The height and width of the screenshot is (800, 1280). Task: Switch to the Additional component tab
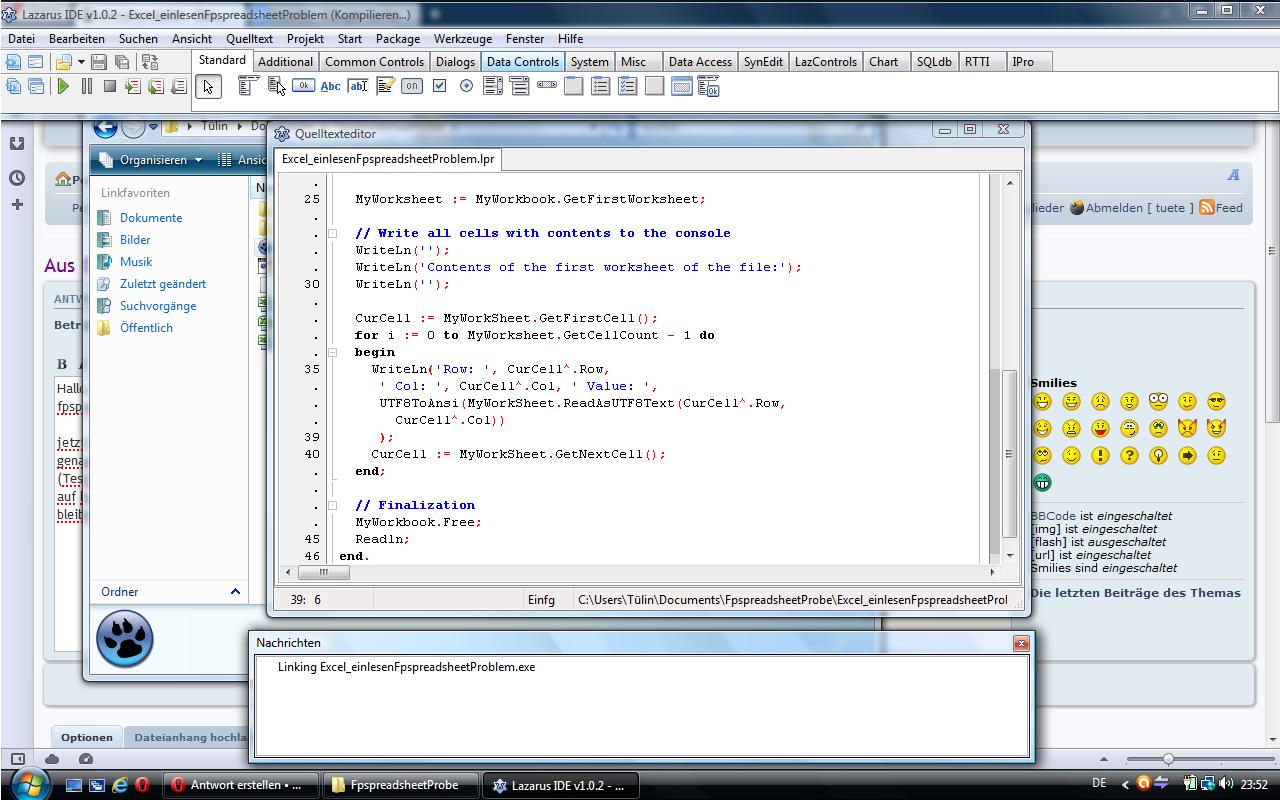285,62
